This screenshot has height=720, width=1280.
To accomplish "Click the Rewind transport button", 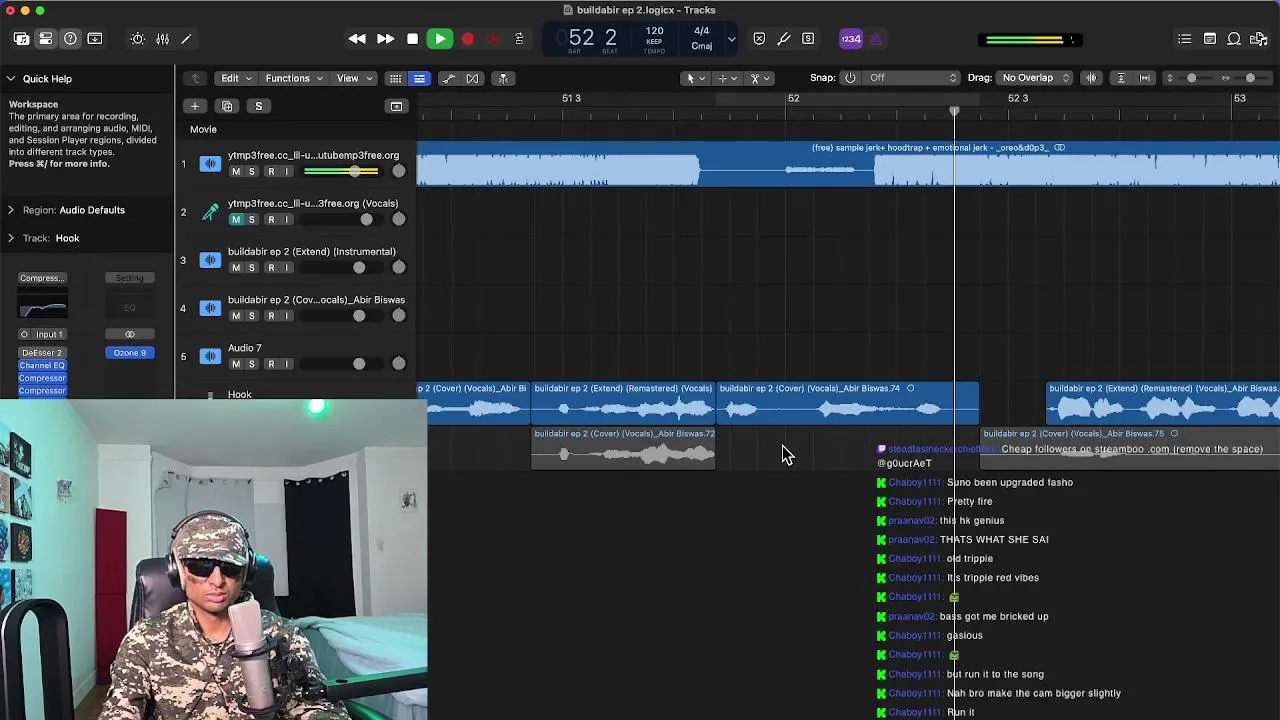I will [x=357, y=39].
